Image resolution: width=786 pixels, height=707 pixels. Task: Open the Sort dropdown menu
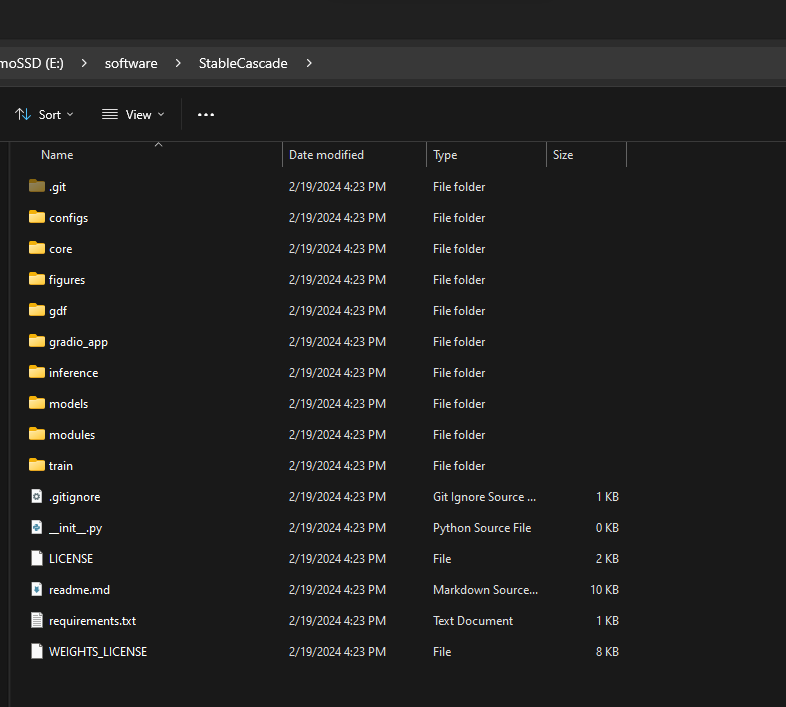click(45, 115)
